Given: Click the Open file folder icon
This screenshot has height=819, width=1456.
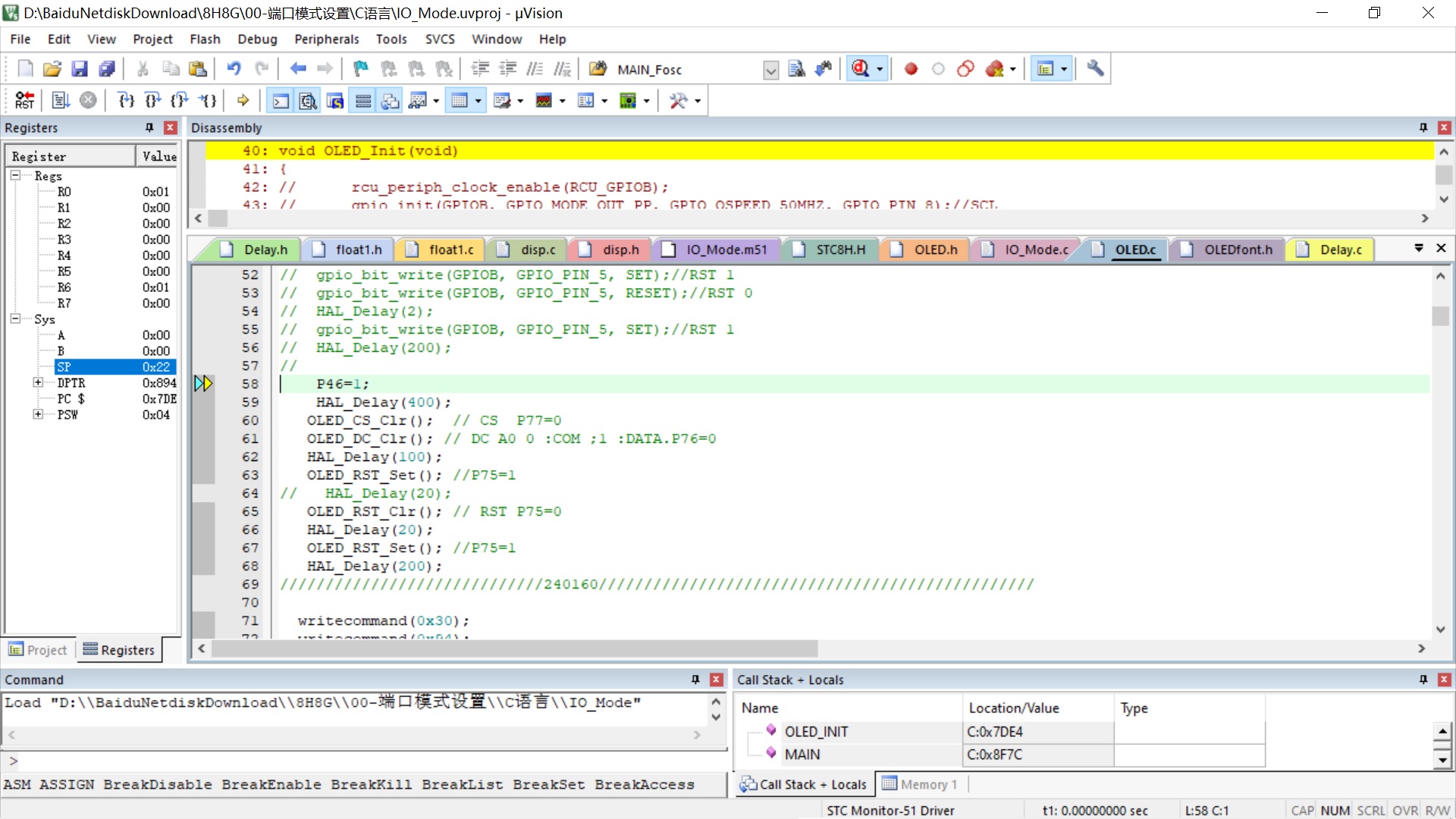Looking at the screenshot, I should (x=52, y=69).
